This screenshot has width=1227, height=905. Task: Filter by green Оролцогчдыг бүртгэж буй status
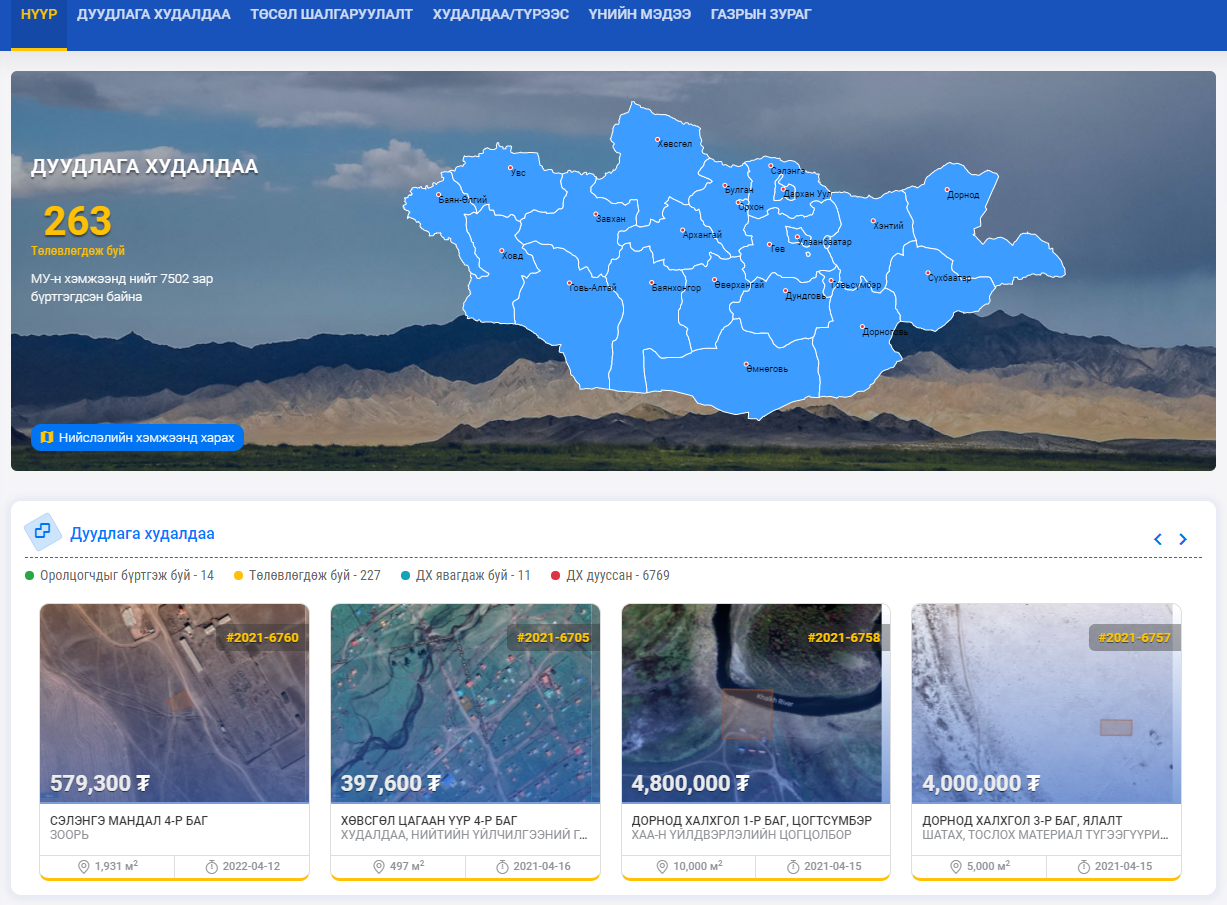coord(119,575)
